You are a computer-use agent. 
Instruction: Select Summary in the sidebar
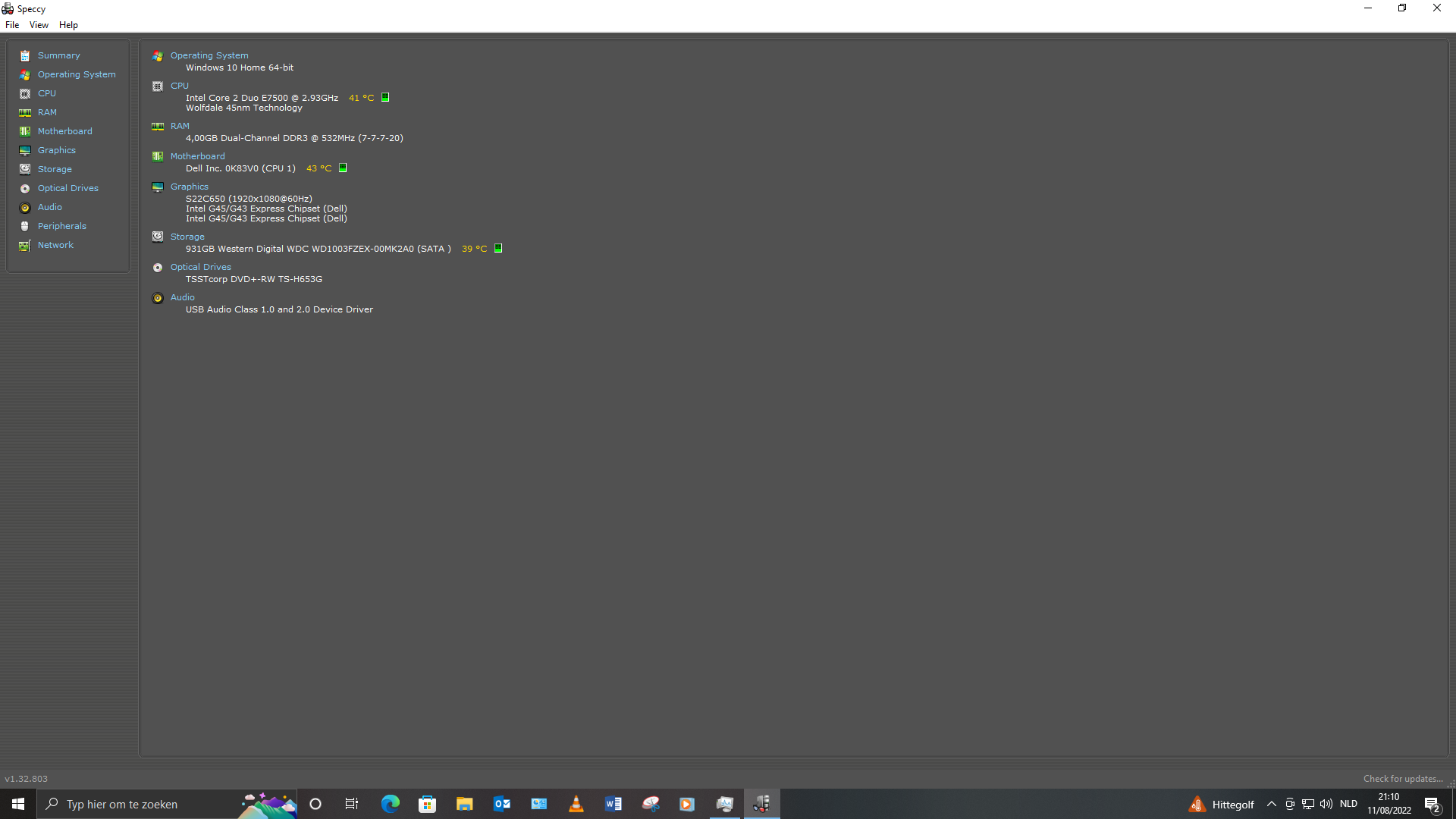point(58,55)
